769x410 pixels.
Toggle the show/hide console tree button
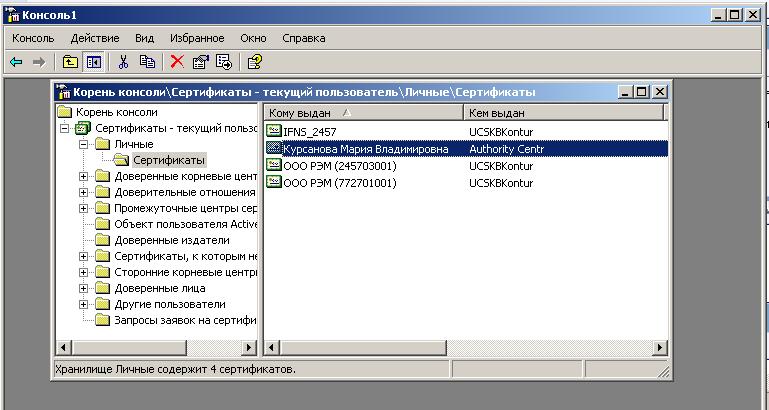pos(93,62)
